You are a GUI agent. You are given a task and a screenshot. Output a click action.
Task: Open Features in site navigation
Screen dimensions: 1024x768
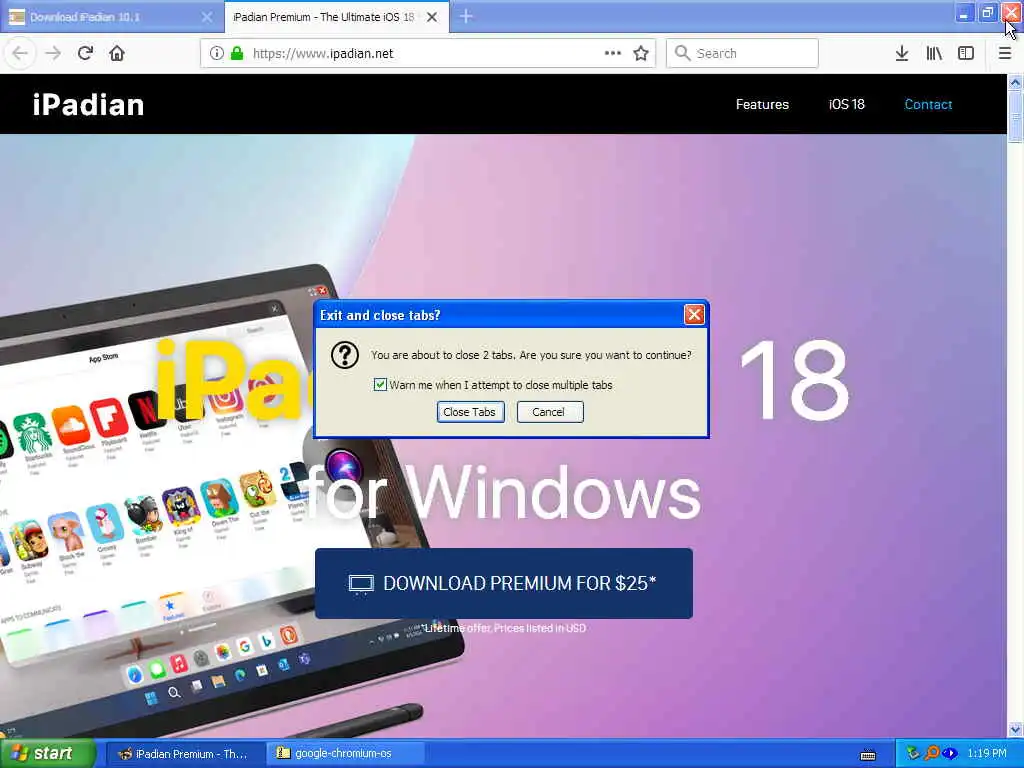tap(762, 104)
